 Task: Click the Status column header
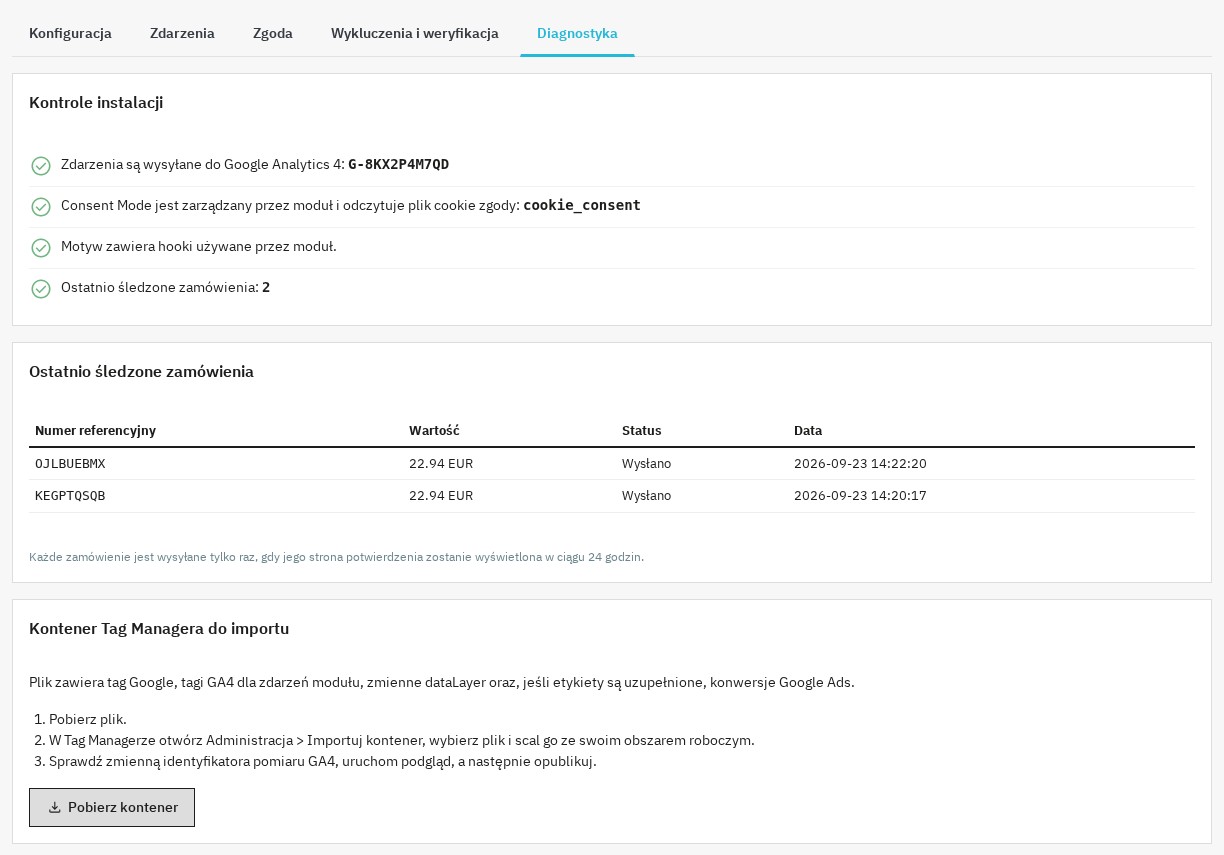click(642, 431)
